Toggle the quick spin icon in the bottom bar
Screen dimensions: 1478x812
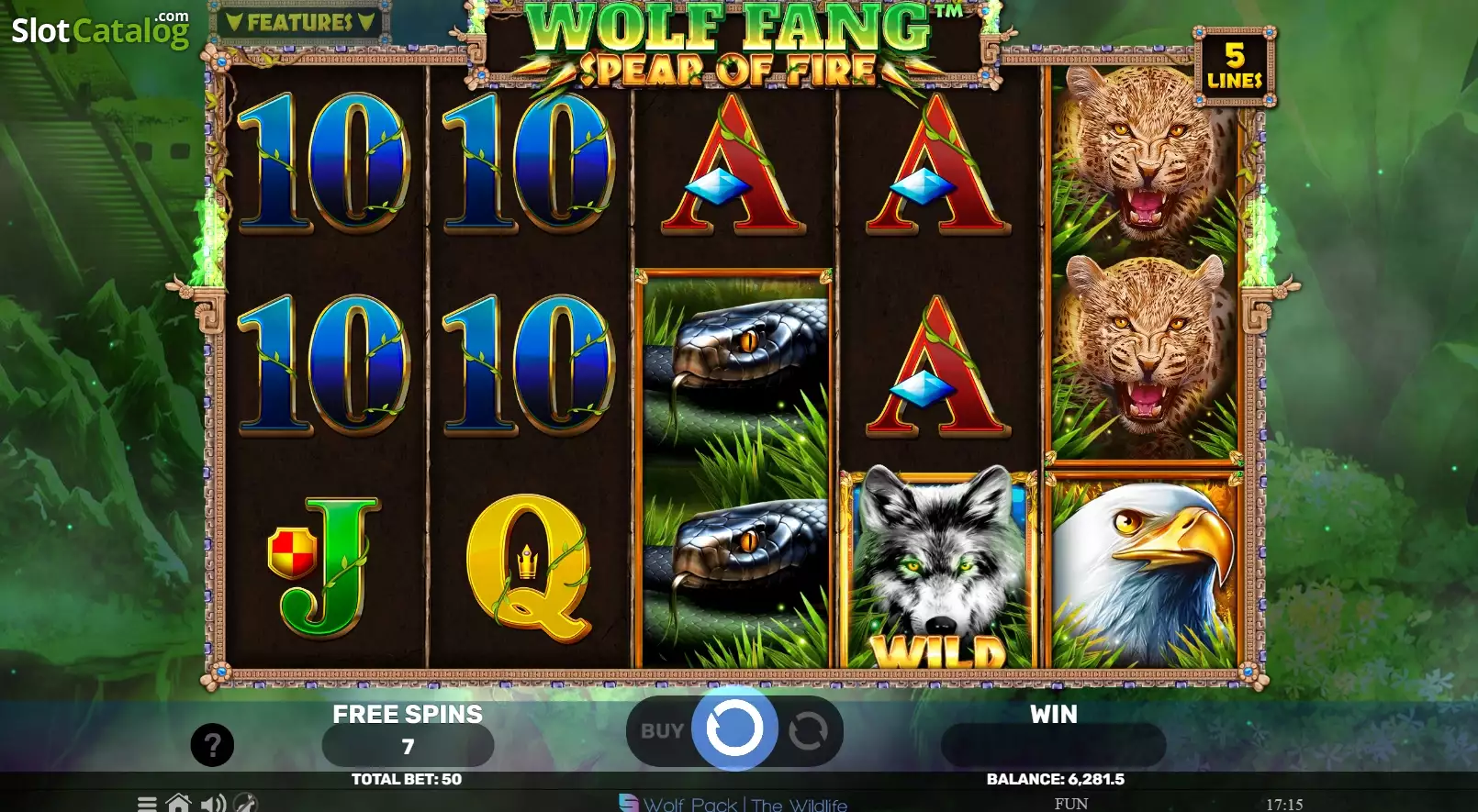(x=245, y=803)
